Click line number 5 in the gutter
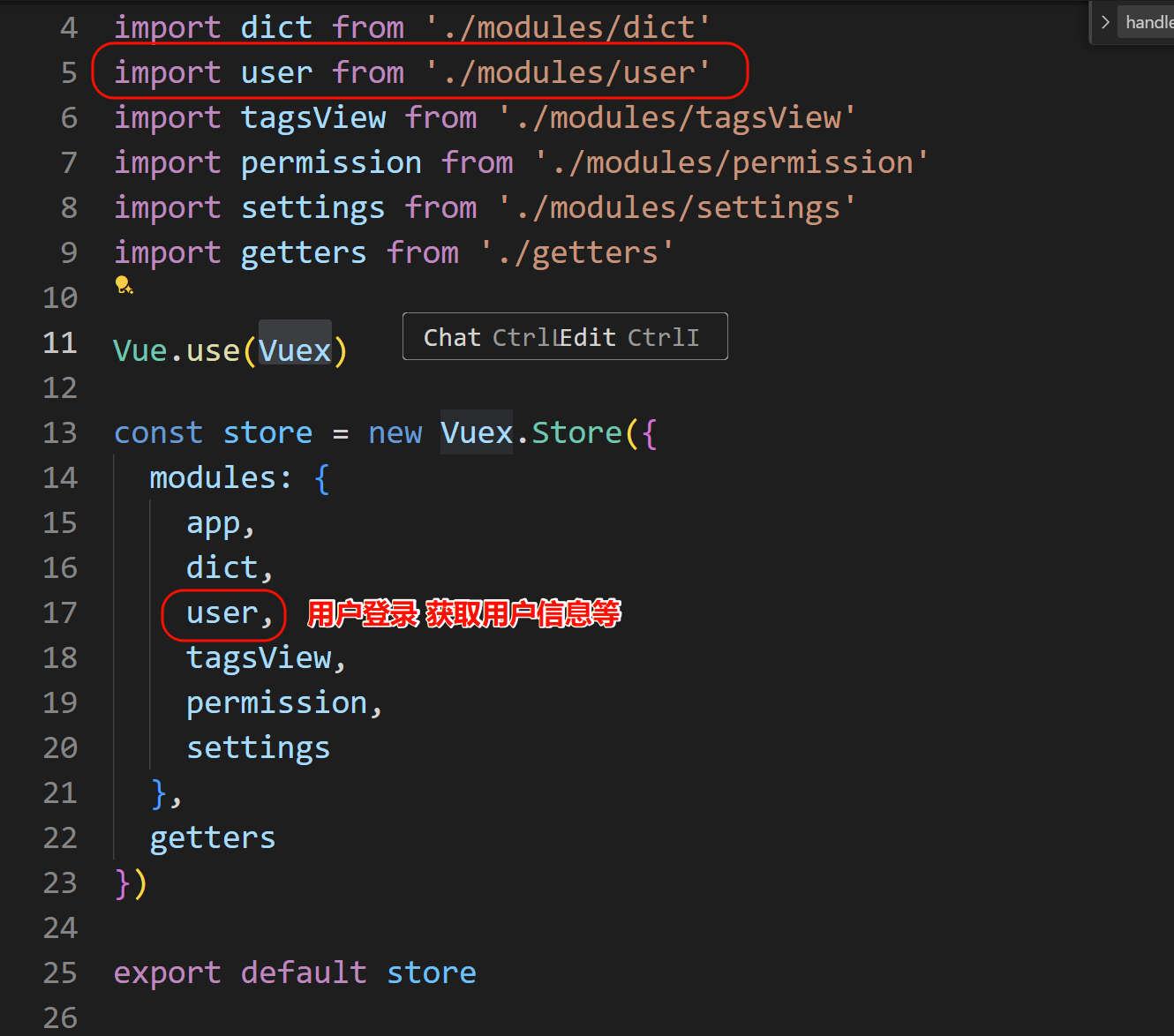Screen dimensions: 1174x1036 pyautogui.click(x=69, y=72)
